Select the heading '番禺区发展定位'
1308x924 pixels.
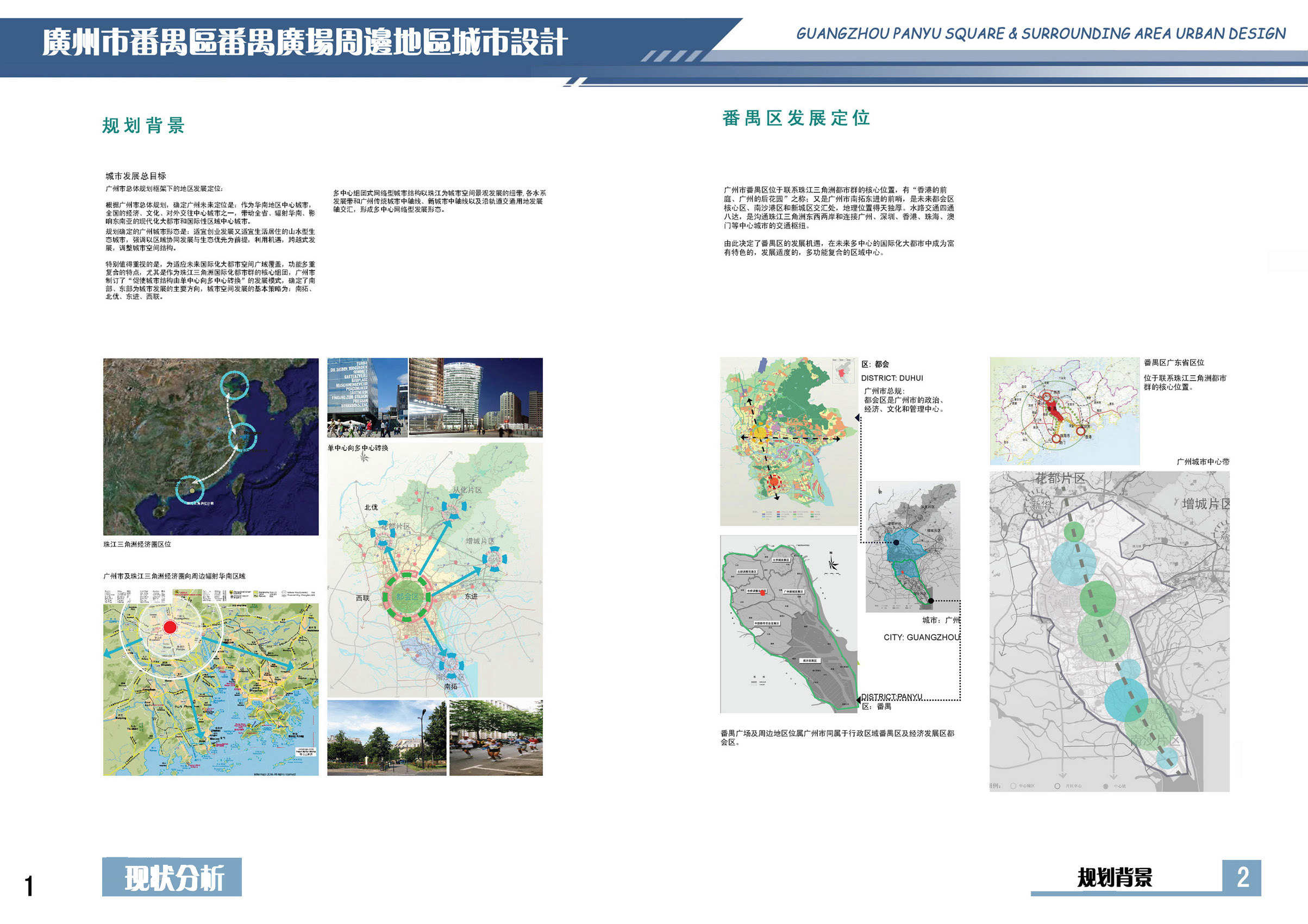[796, 118]
